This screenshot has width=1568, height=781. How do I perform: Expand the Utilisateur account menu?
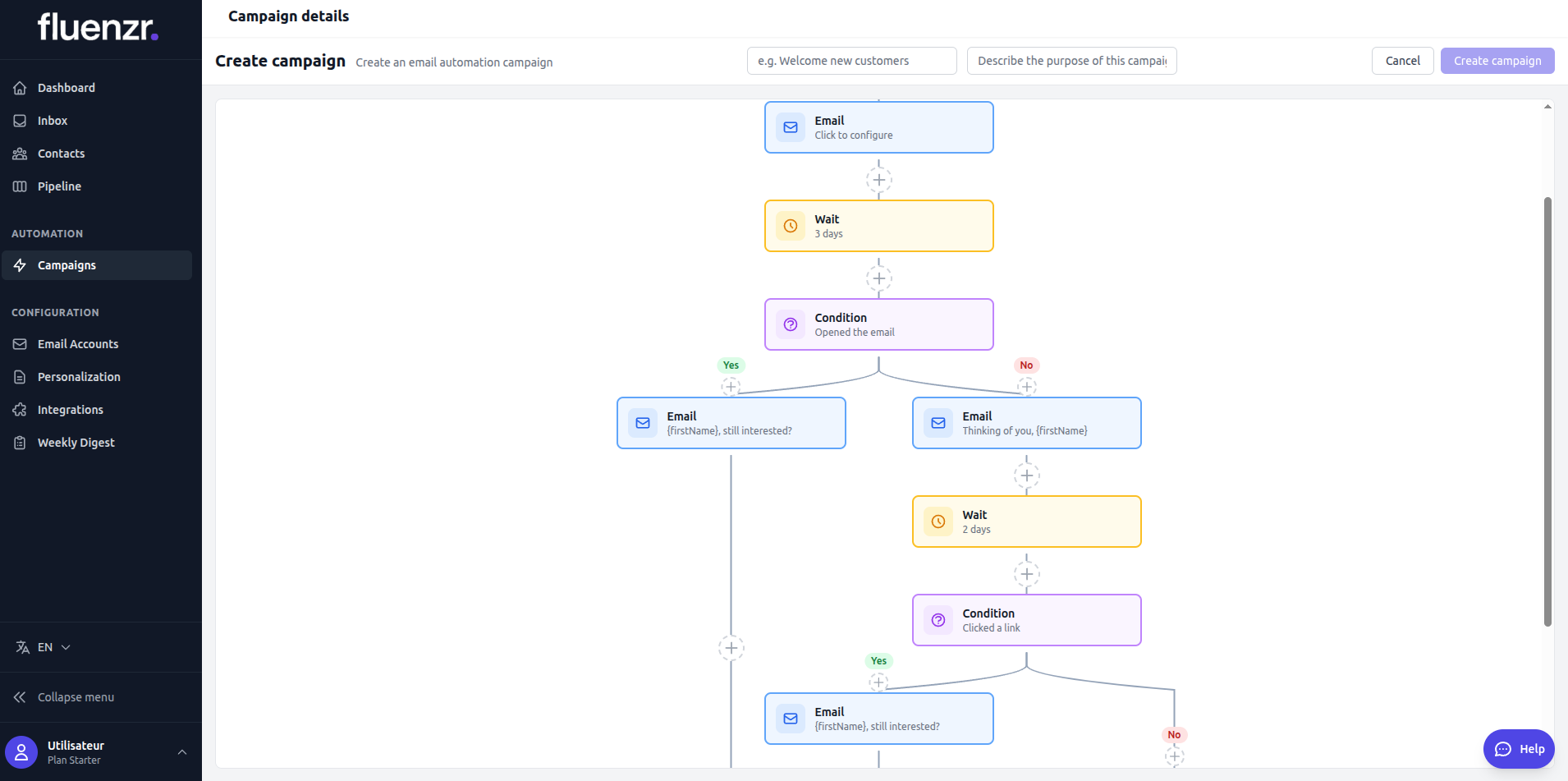coord(181,751)
